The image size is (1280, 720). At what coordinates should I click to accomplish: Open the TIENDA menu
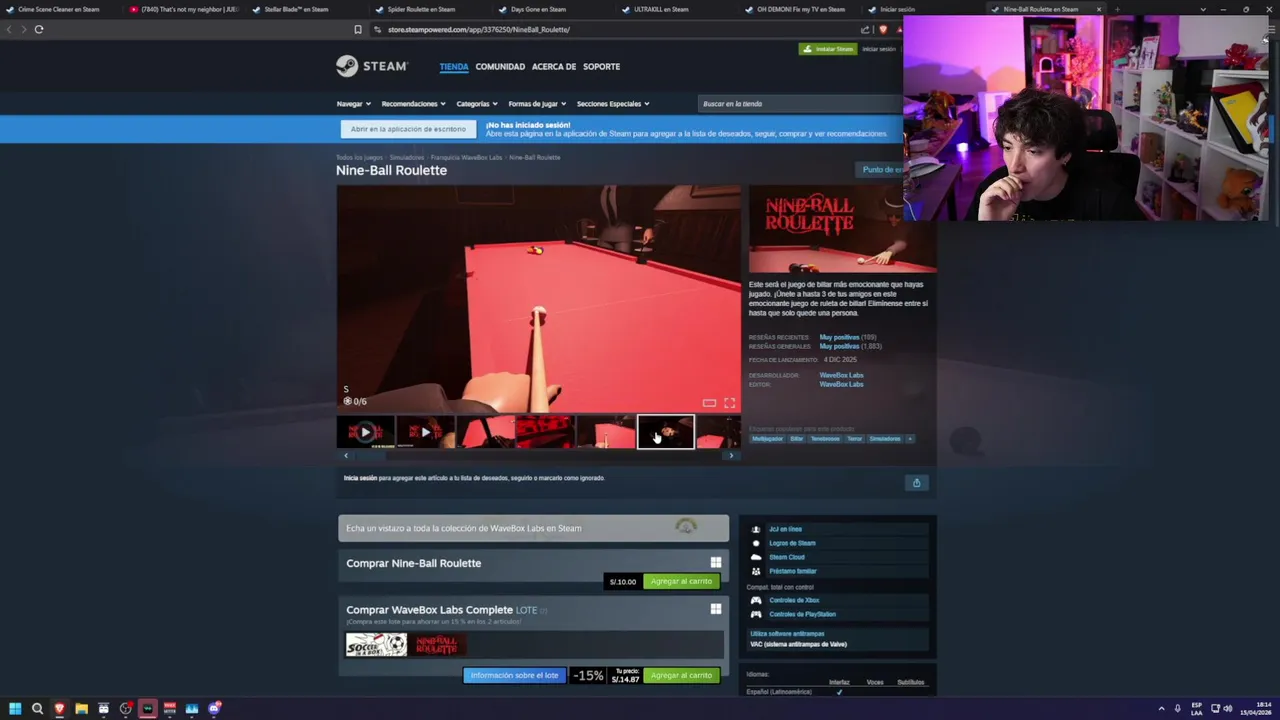click(x=453, y=67)
